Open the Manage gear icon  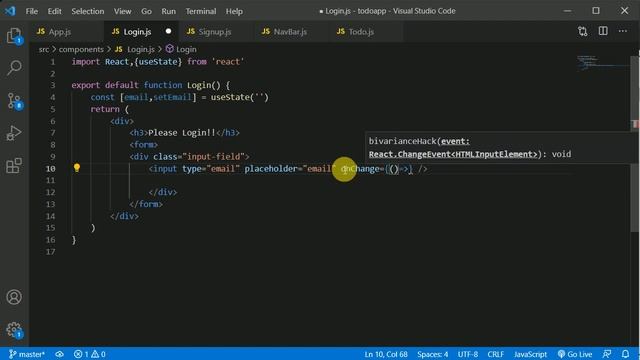tap(14, 329)
